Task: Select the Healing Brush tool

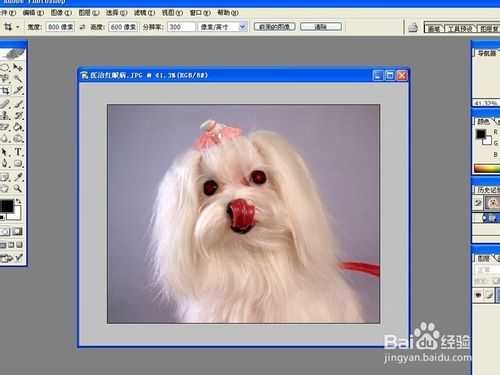Action: [x=5, y=104]
